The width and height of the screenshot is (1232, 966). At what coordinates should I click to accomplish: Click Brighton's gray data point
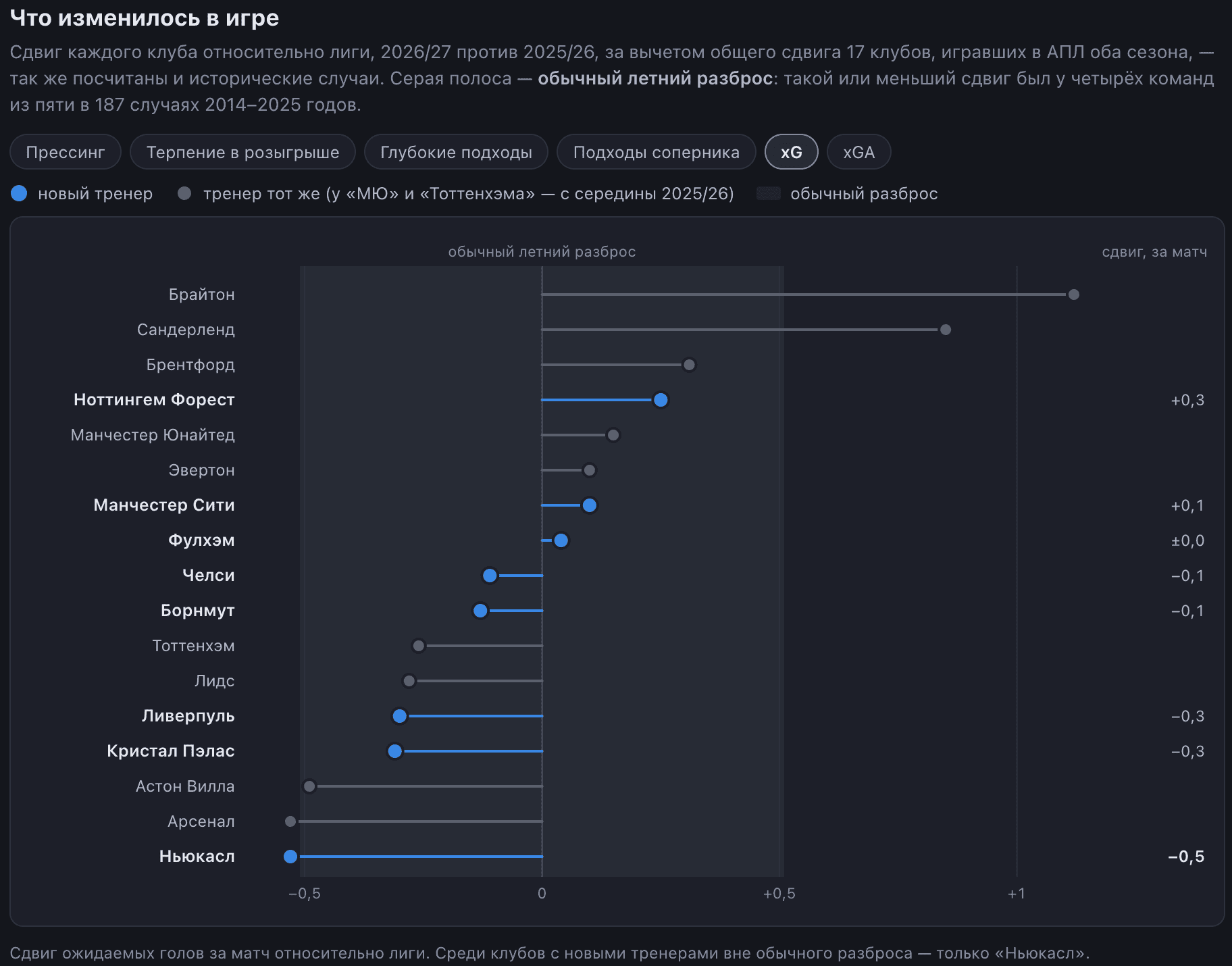pyautogui.click(x=1073, y=295)
